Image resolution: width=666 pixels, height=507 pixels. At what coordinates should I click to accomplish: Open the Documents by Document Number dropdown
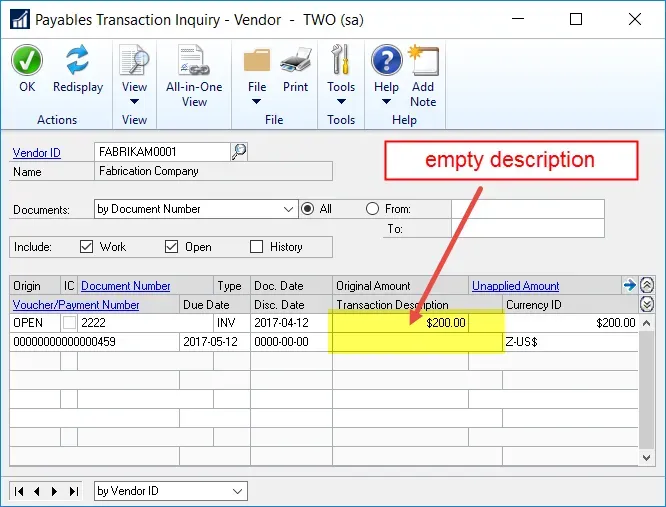(x=289, y=209)
